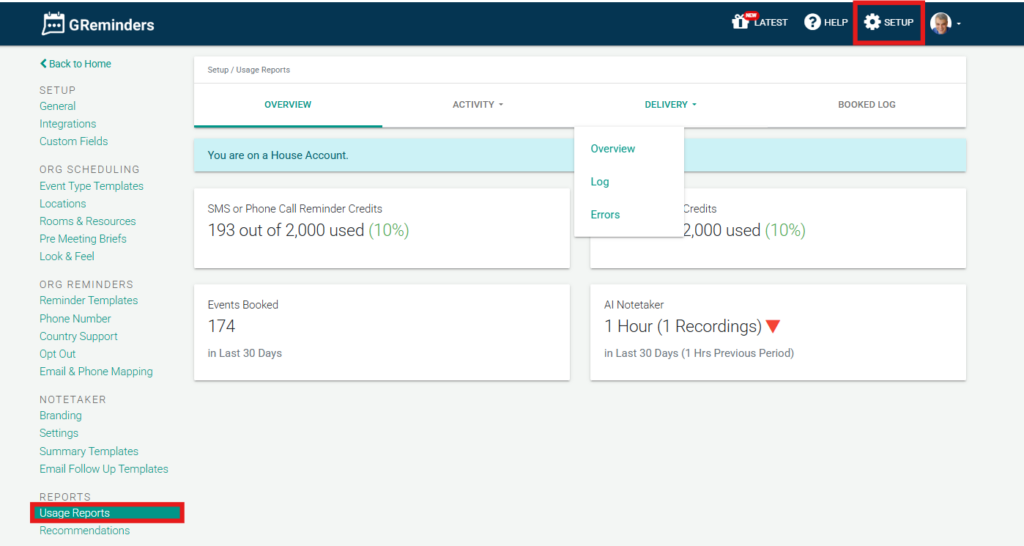Image resolution: width=1024 pixels, height=546 pixels.
Task: Open Email Follow Up Templates link
Action: (103, 469)
